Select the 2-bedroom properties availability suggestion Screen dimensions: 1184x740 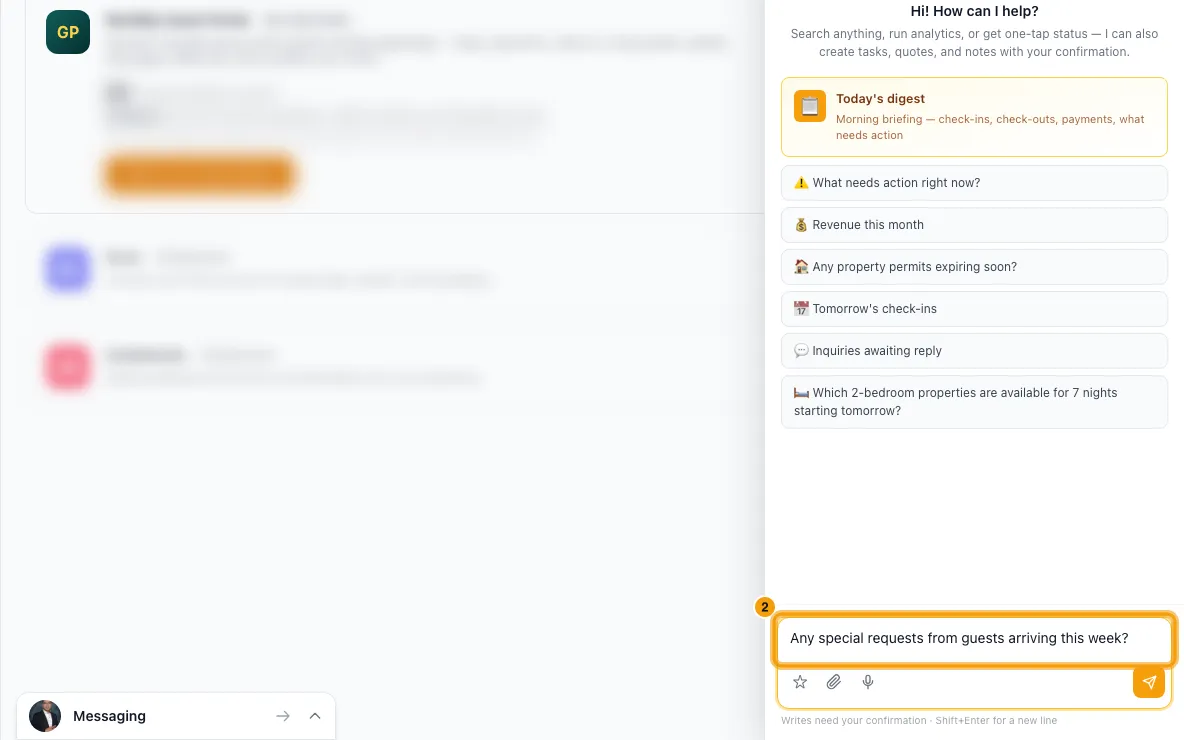coord(974,402)
